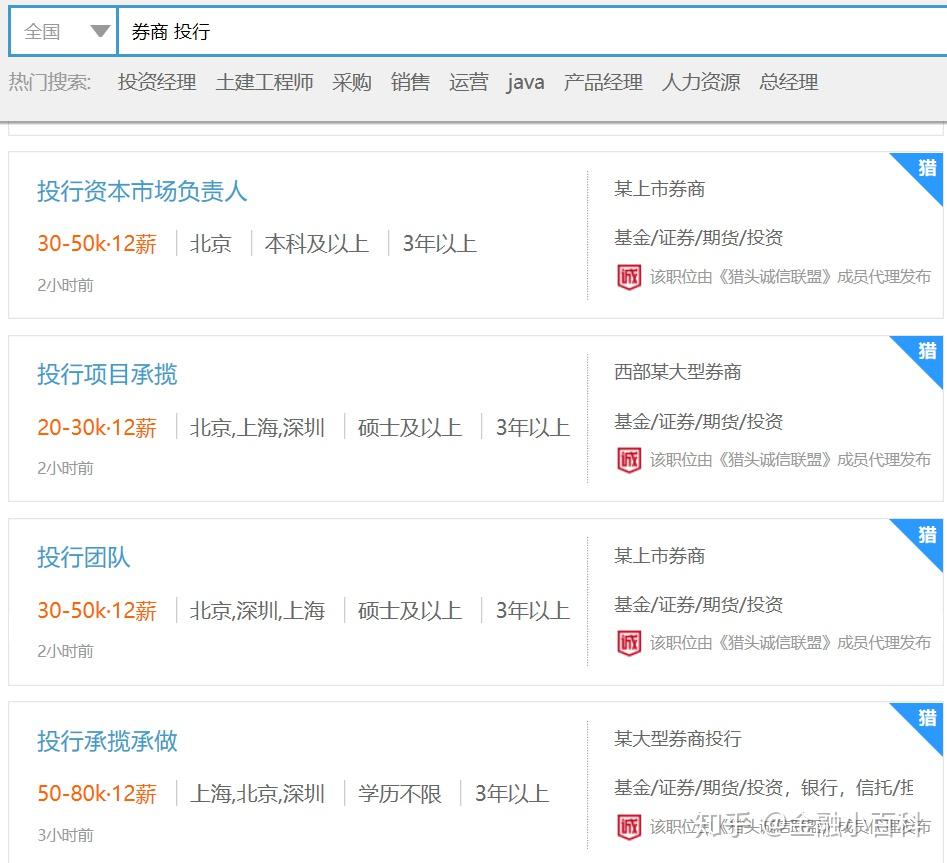Click the red 诚 icon in 投行团队 listing

pyautogui.click(x=629, y=643)
